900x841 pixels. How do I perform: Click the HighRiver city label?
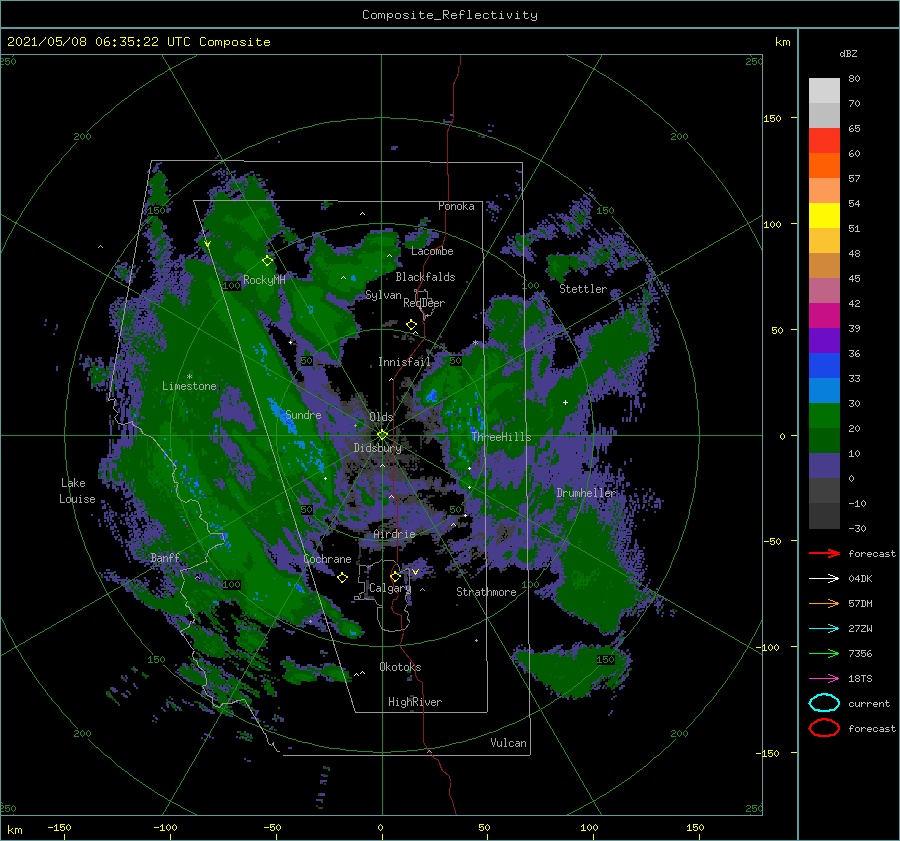tap(415, 702)
